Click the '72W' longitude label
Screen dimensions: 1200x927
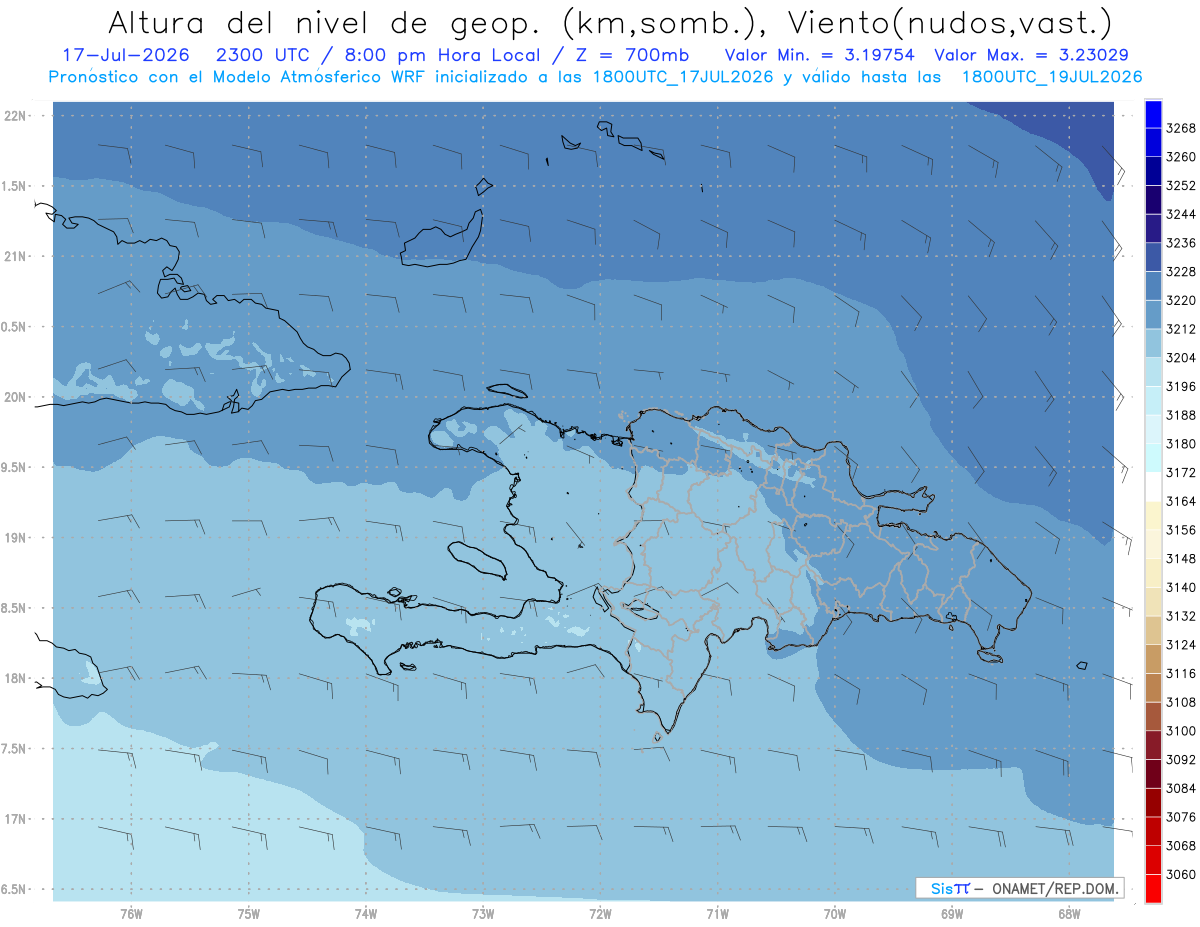[600, 914]
